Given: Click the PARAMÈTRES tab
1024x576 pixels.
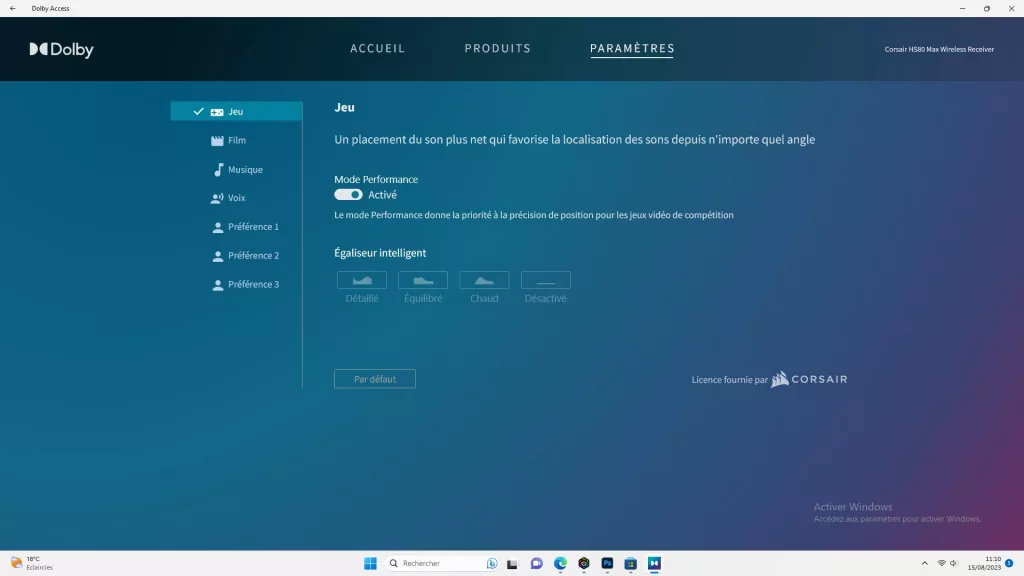Looking at the screenshot, I should pos(632,48).
